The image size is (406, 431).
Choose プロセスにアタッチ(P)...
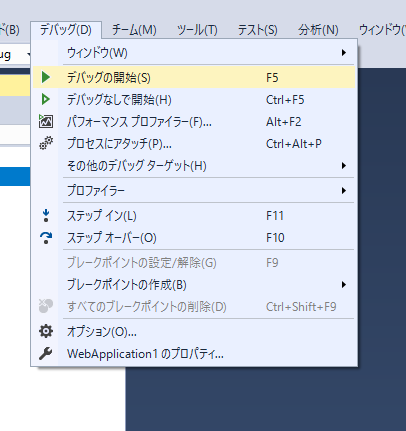(x=194, y=143)
